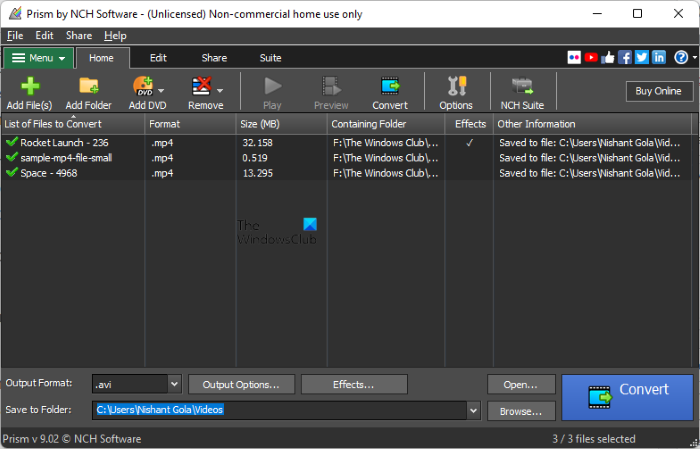Screen dimensions: 700x449
Task: Switch to the Home tab
Action: [101, 58]
